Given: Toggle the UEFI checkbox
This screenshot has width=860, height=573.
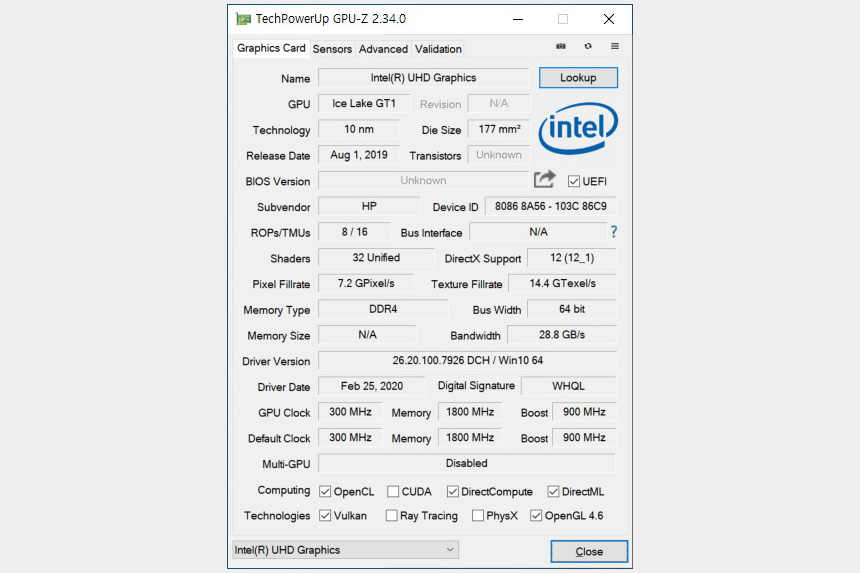Looking at the screenshot, I should tap(574, 181).
